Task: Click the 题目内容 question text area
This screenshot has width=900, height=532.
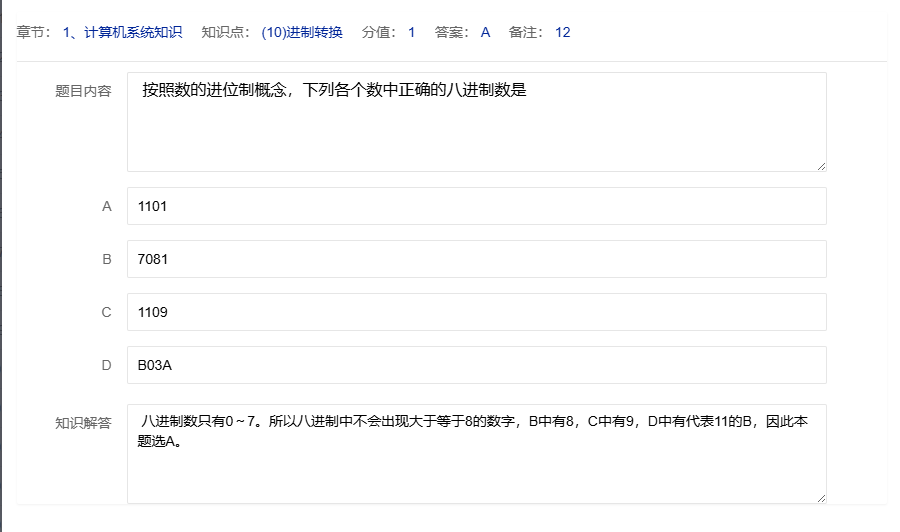Action: pos(476,121)
